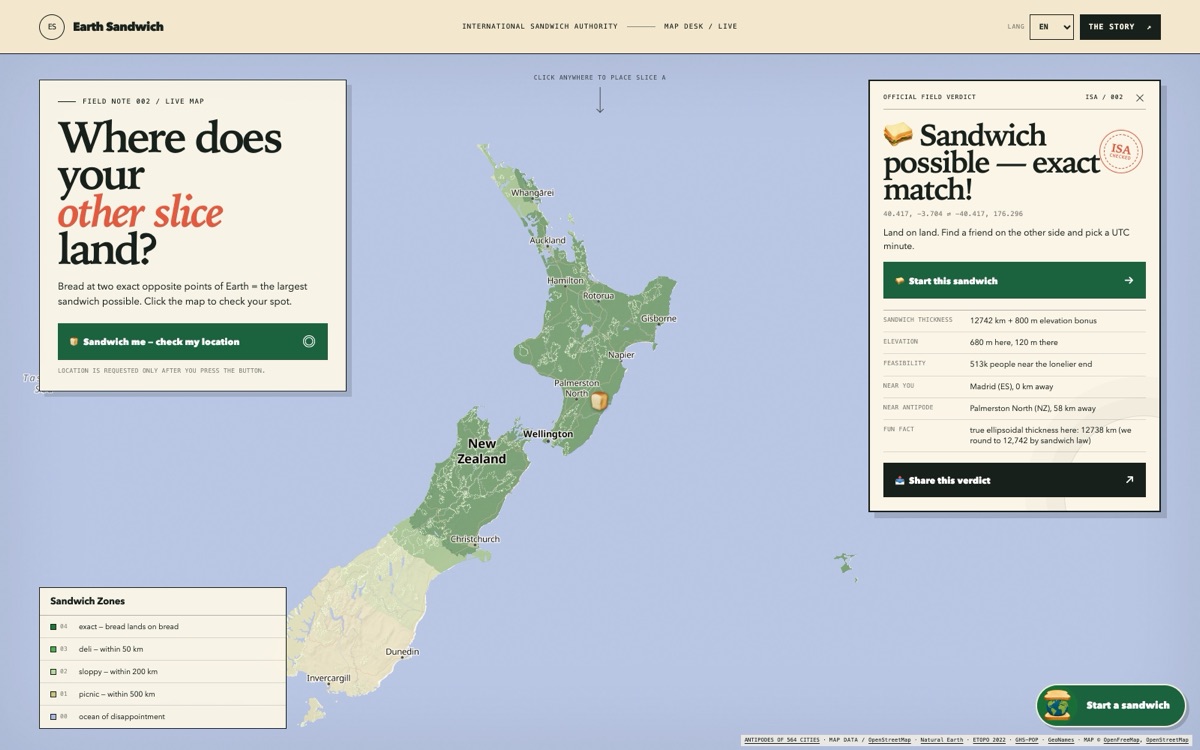Click the location target icon in button

click(x=309, y=342)
